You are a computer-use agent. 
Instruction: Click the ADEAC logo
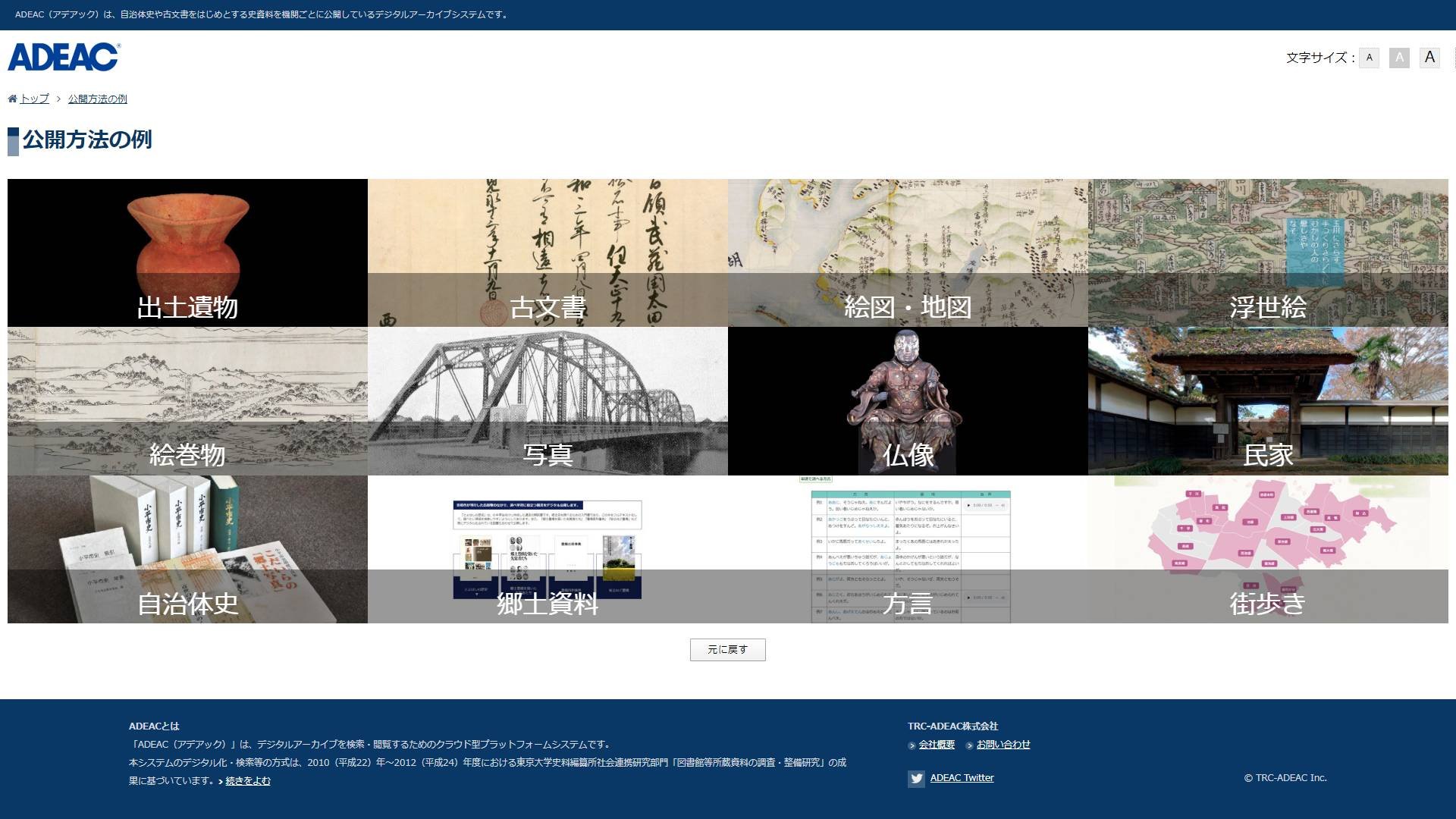[64, 57]
